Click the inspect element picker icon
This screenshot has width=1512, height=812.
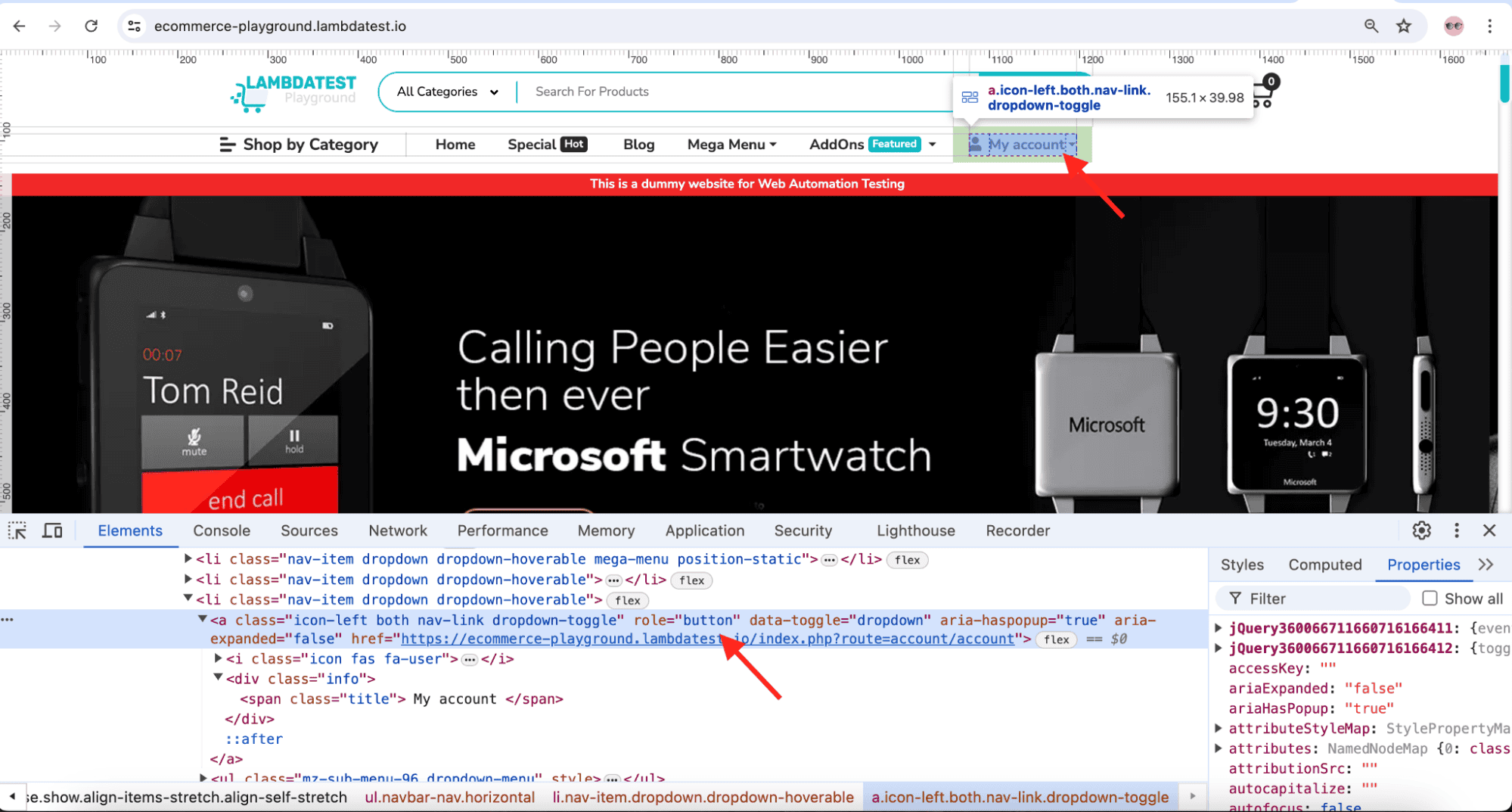(17, 530)
